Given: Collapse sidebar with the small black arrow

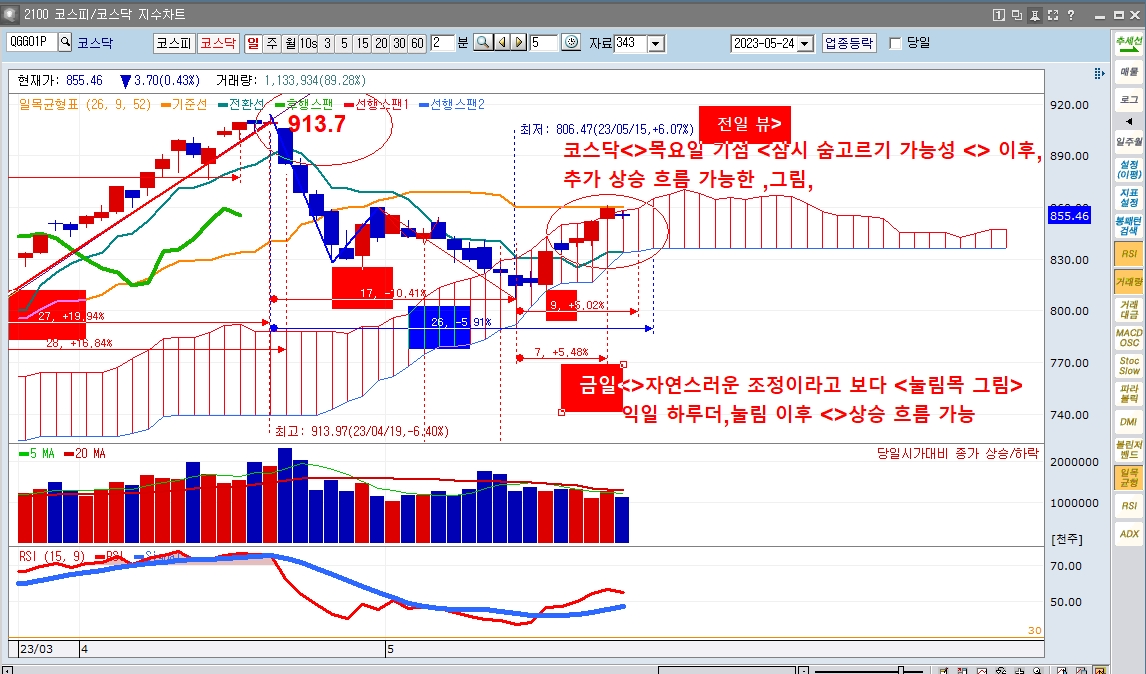Looking at the screenshot, I should pos(1129,121).
